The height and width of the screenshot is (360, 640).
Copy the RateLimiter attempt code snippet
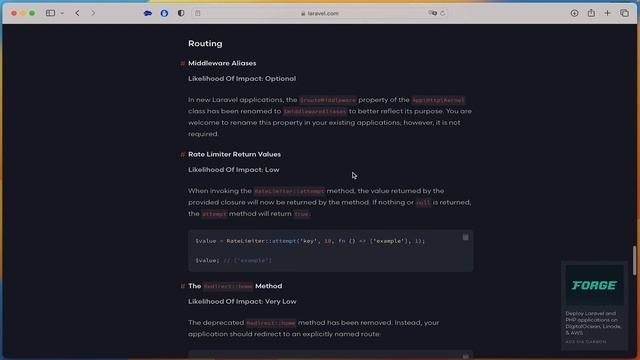click(465, 237)
